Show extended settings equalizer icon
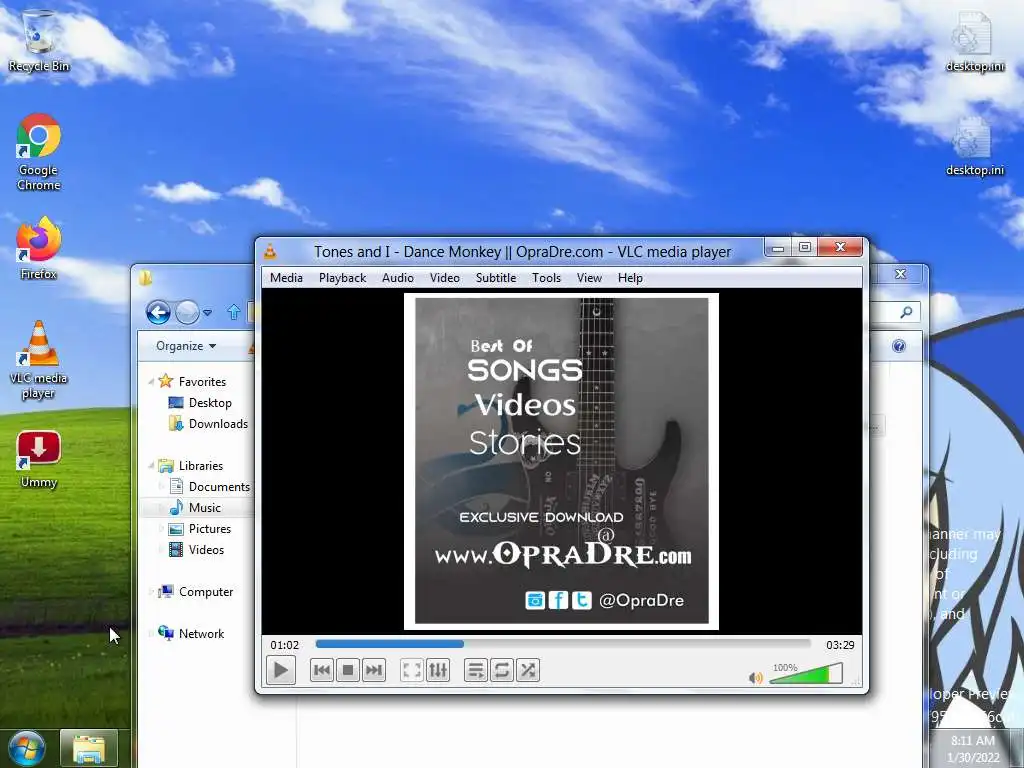 (438, 670)
